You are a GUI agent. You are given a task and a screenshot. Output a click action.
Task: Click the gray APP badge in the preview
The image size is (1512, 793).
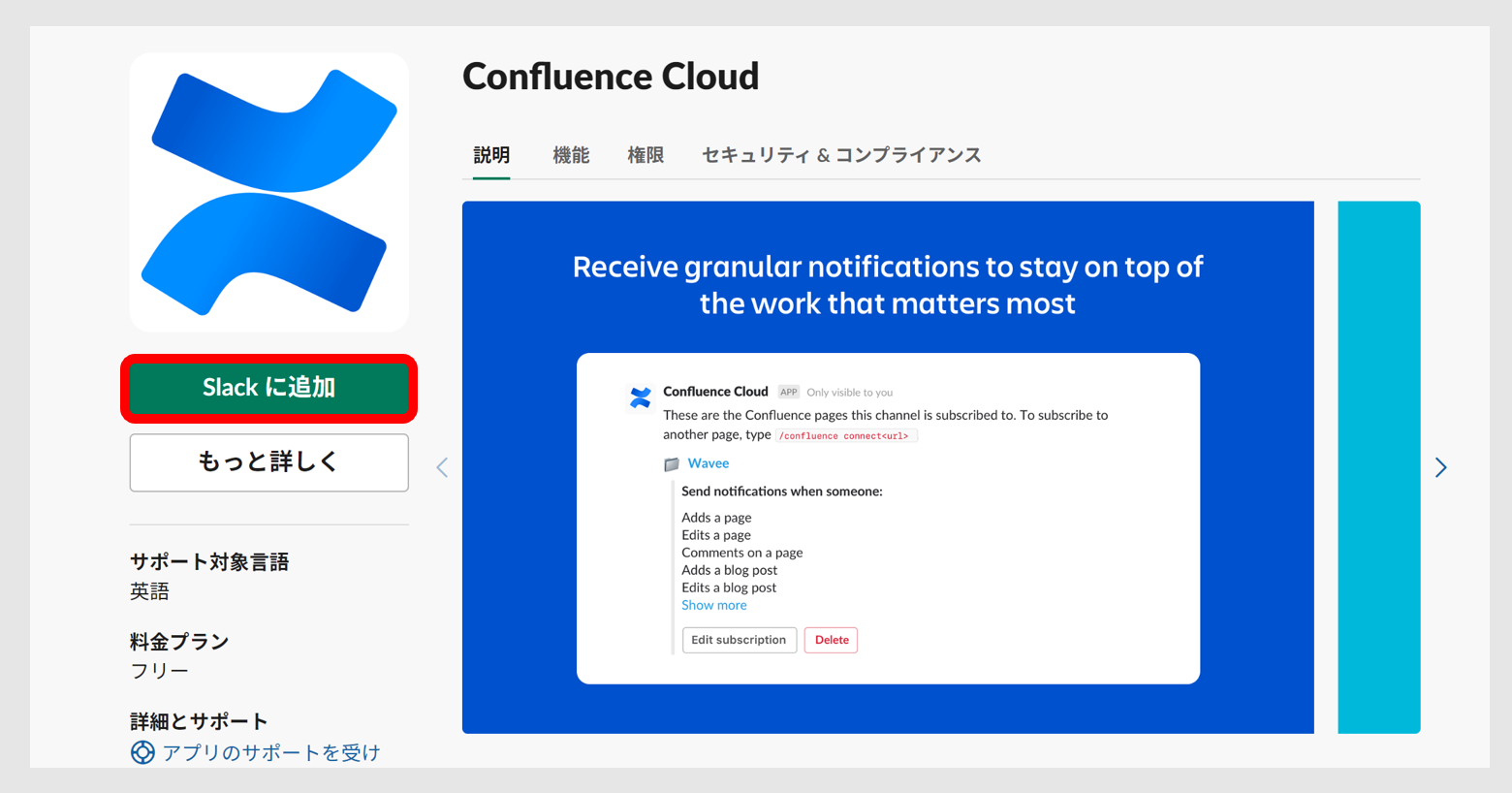pyautogui.click(x=787, y=392)
